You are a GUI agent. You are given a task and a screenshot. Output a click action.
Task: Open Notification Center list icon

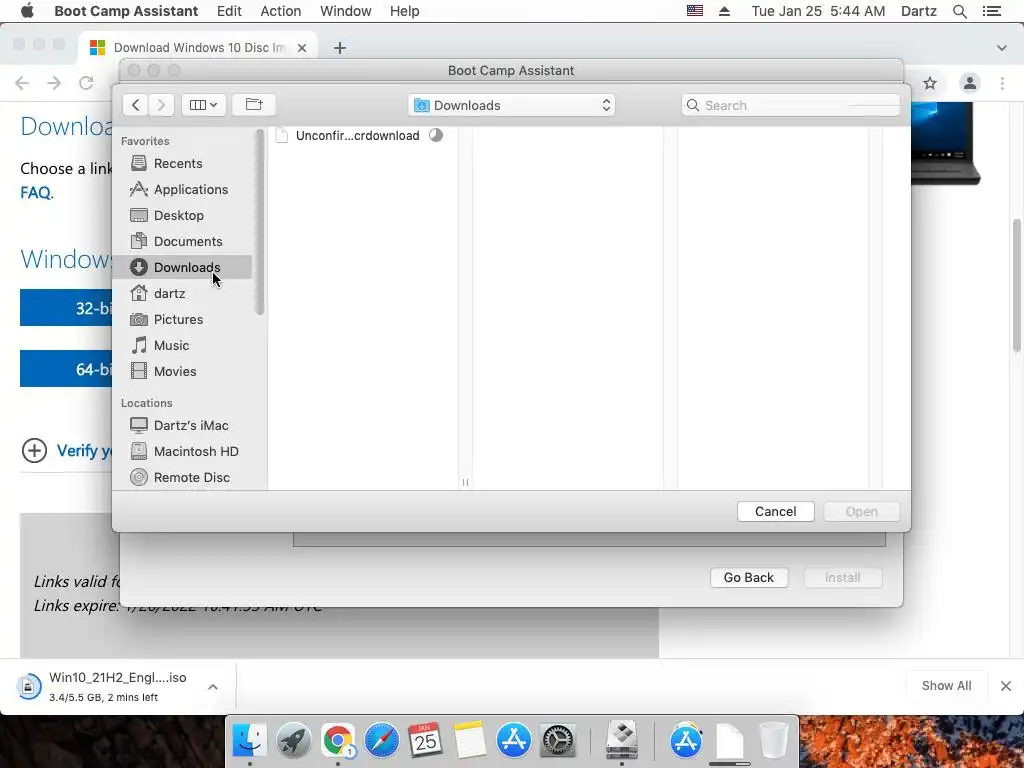coord(991,11)
